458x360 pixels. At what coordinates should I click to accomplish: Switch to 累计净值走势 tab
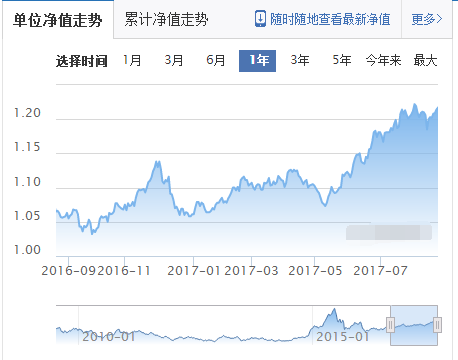click(x=166, y=19)
